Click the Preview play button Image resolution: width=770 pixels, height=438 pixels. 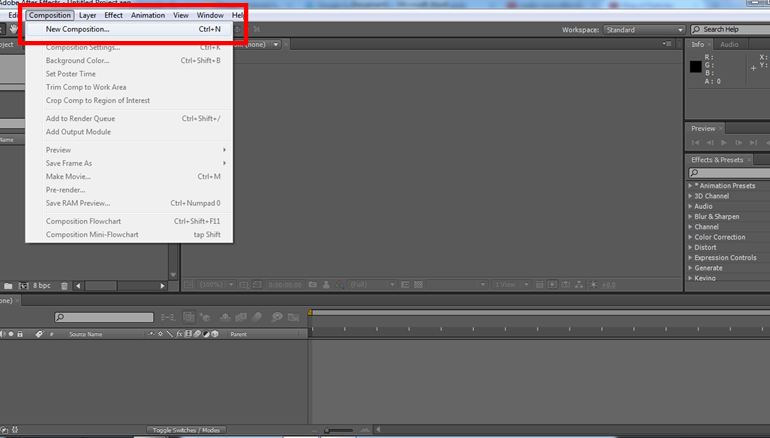tap(724, 143)
